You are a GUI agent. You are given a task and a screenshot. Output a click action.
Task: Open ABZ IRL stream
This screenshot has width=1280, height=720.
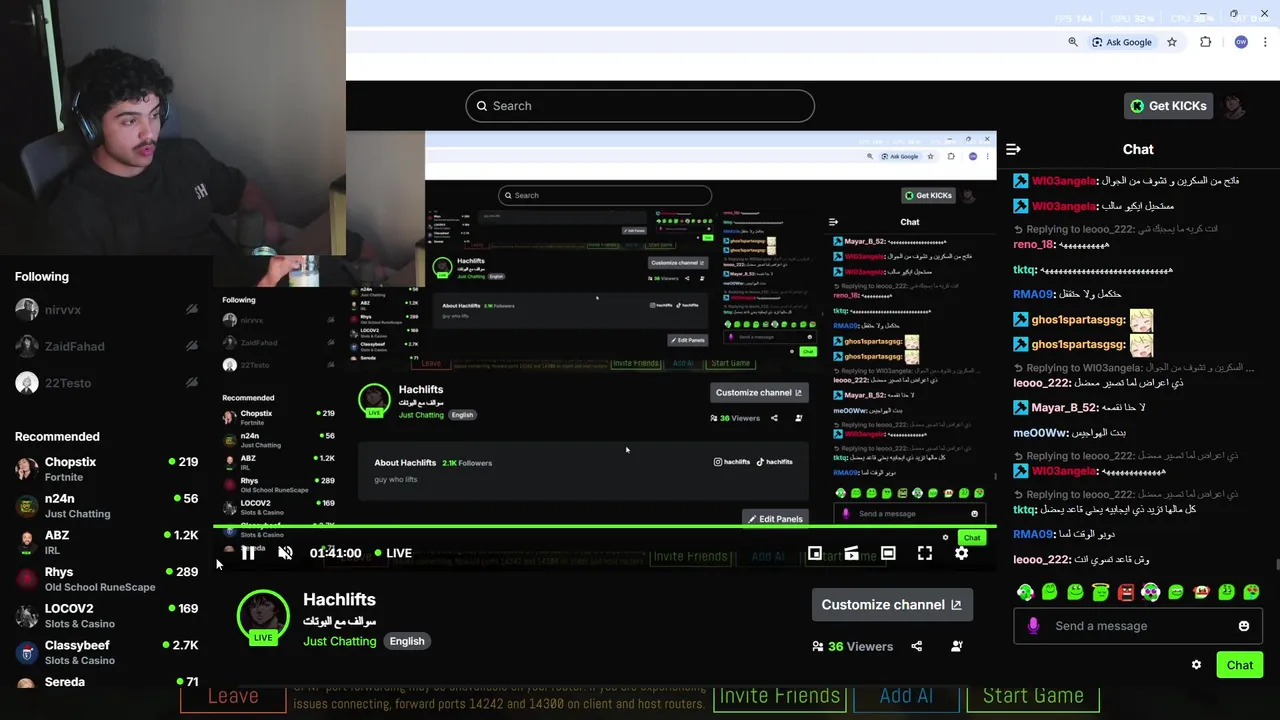[x=107, y=542]
